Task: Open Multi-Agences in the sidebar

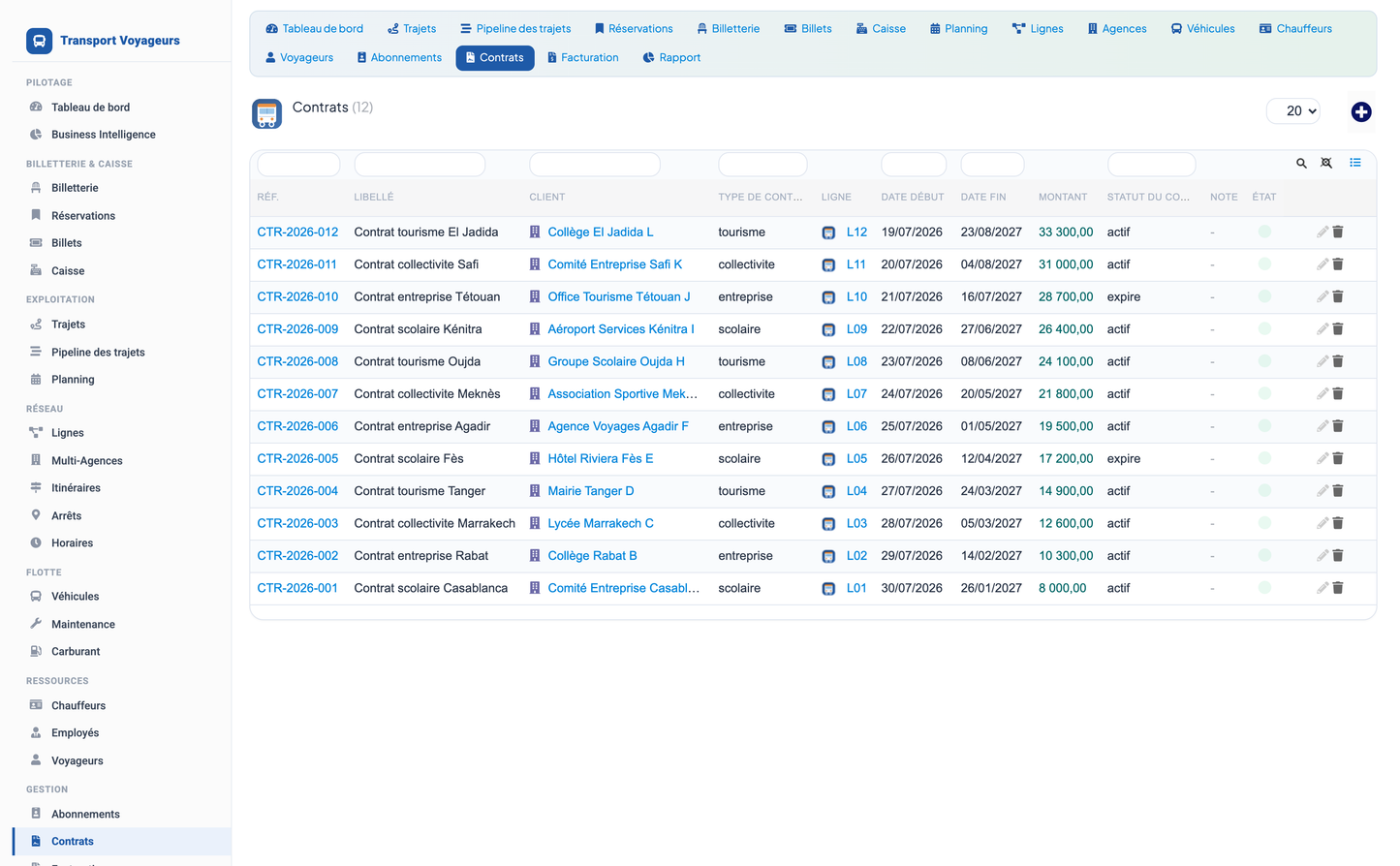Action: (x=87, y=461)
